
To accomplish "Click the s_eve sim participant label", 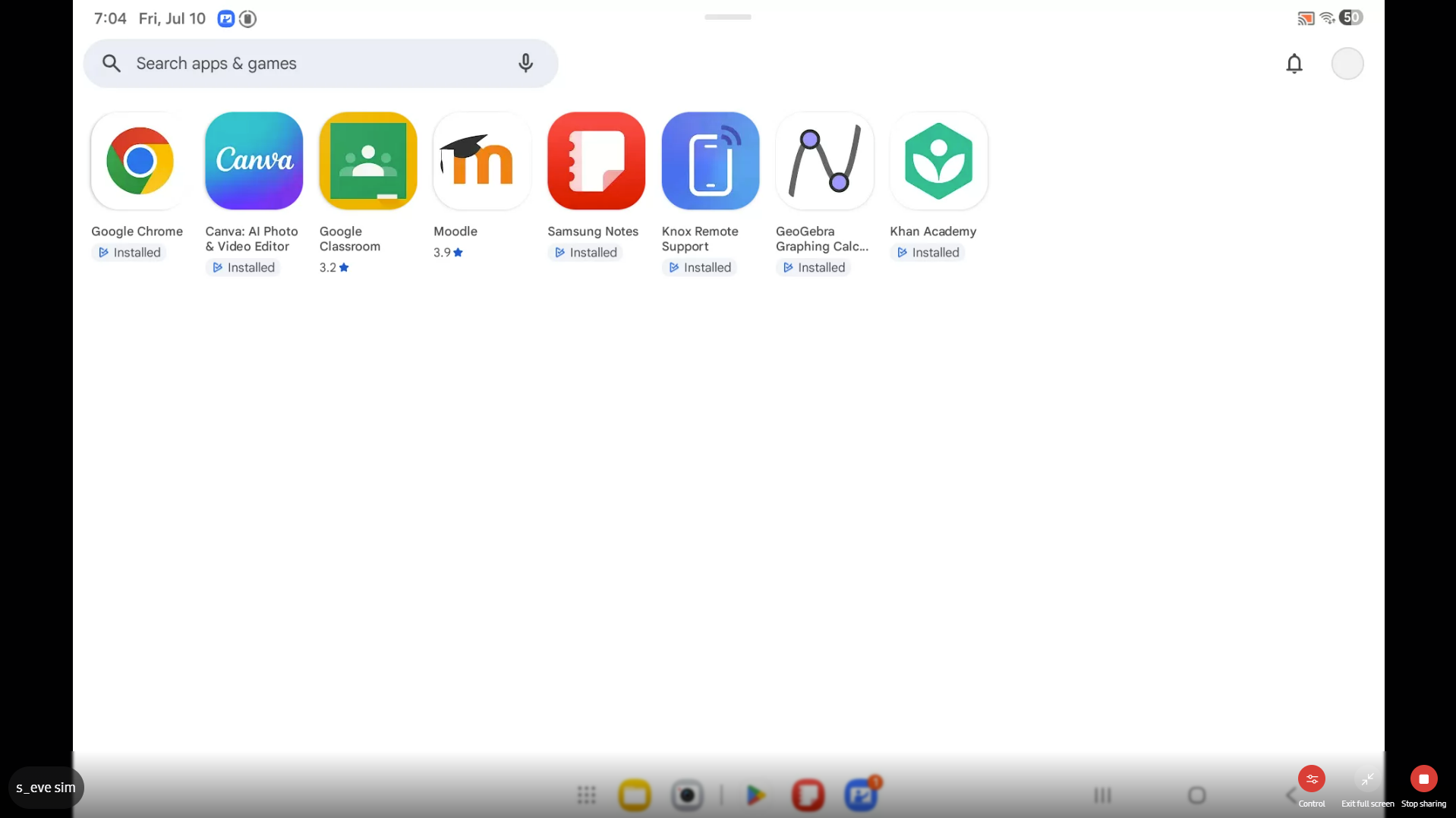I will point(46,788).
